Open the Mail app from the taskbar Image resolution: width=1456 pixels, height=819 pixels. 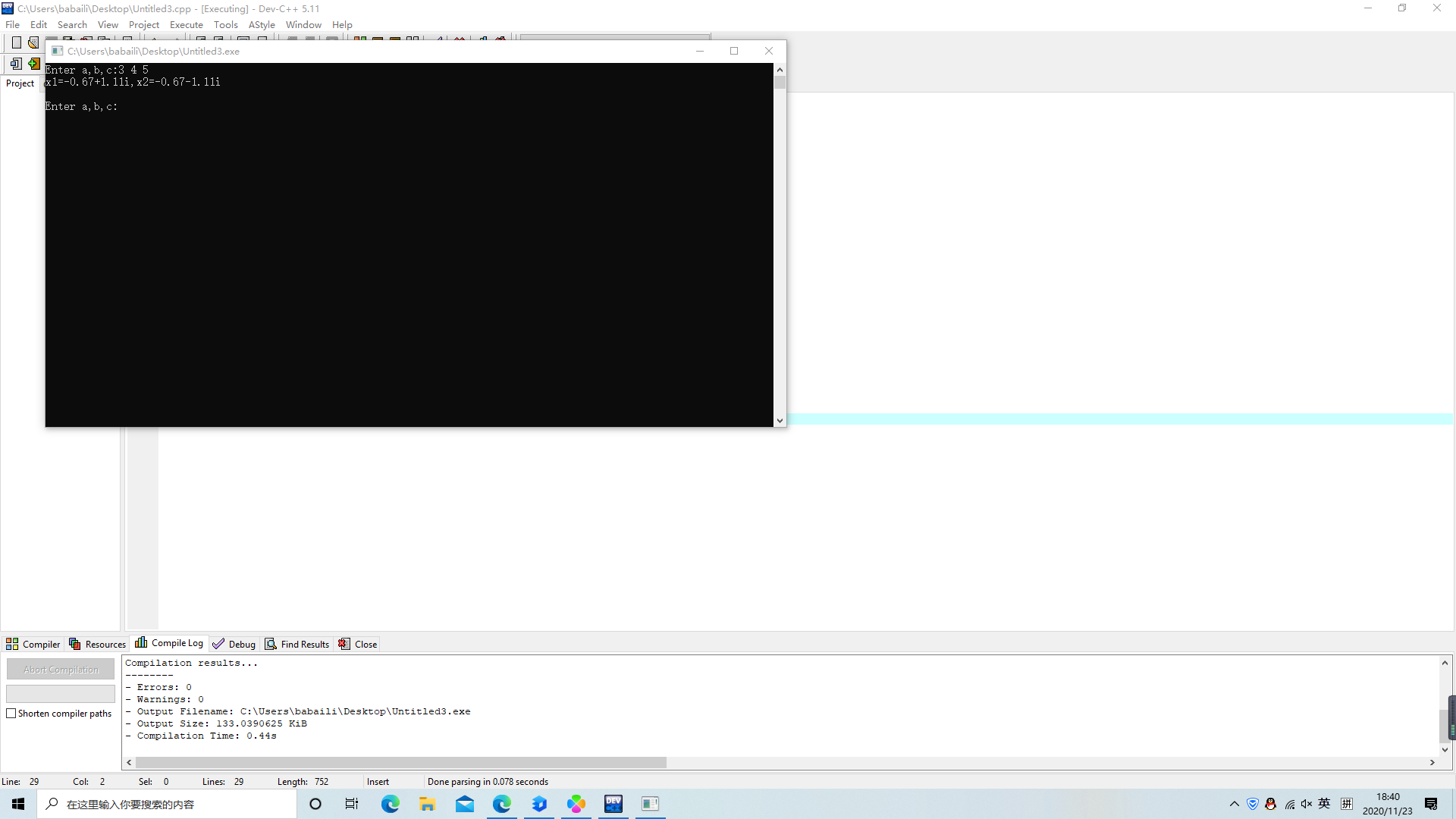465,804
